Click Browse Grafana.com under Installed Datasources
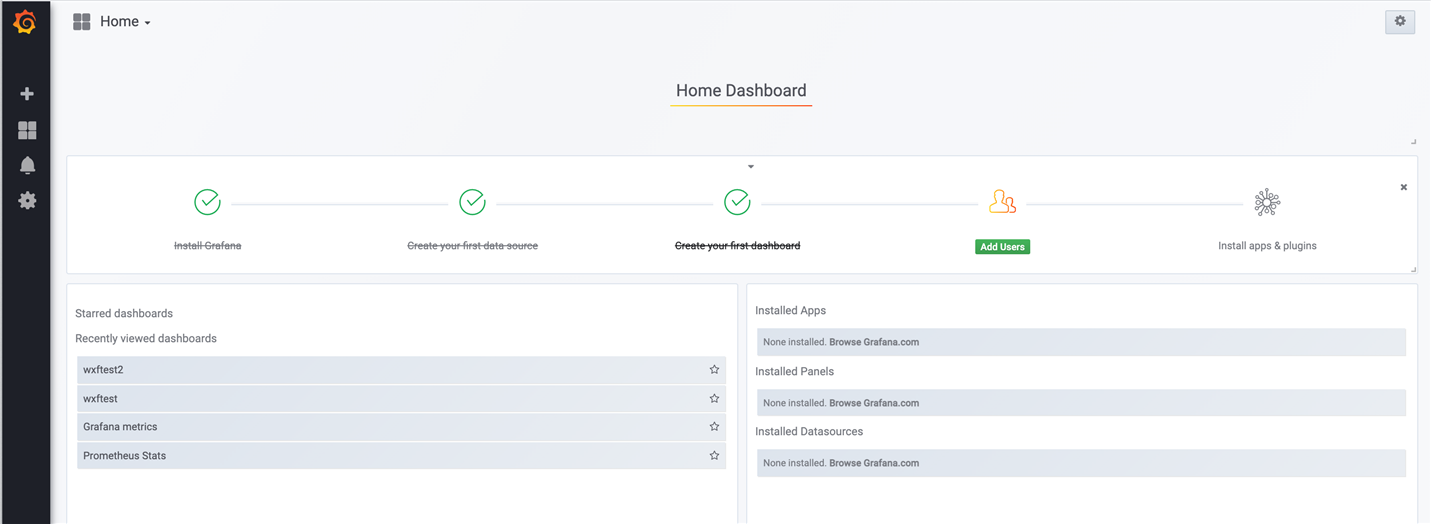This screenshot has width=1431, height=524. pos(874,463)
